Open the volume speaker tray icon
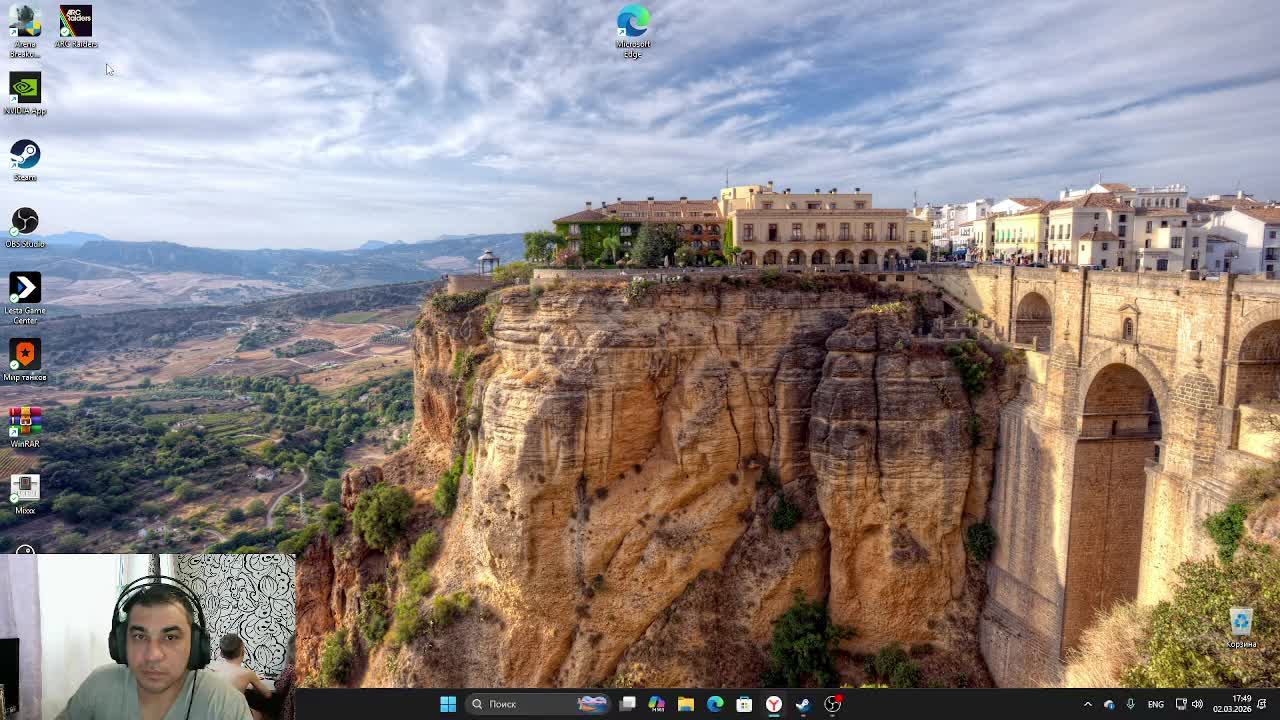1280x720 pixels. tap(1197, 704)
